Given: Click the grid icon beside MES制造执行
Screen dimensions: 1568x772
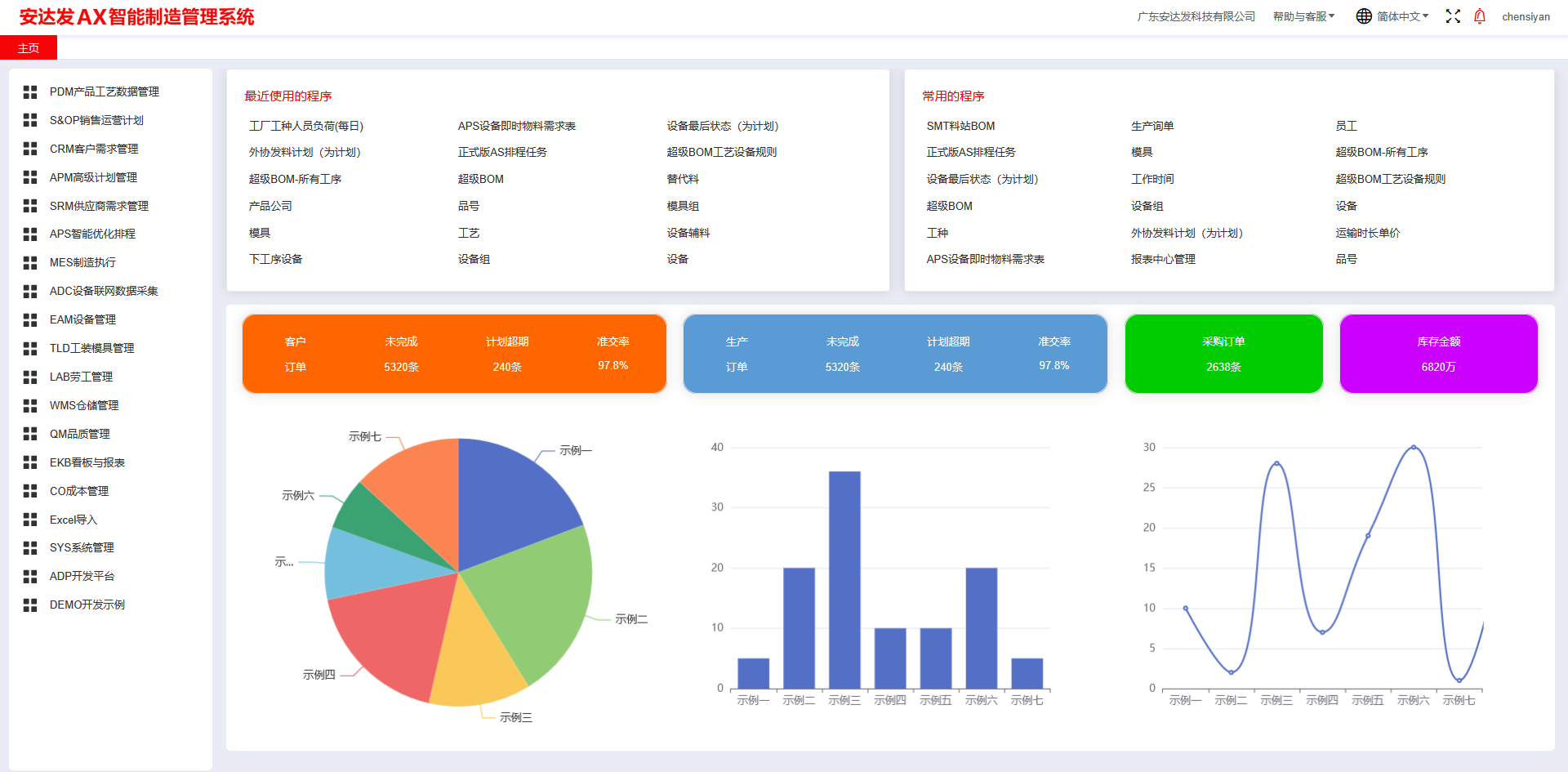Looking at the screenshot, I should (30, 263).
